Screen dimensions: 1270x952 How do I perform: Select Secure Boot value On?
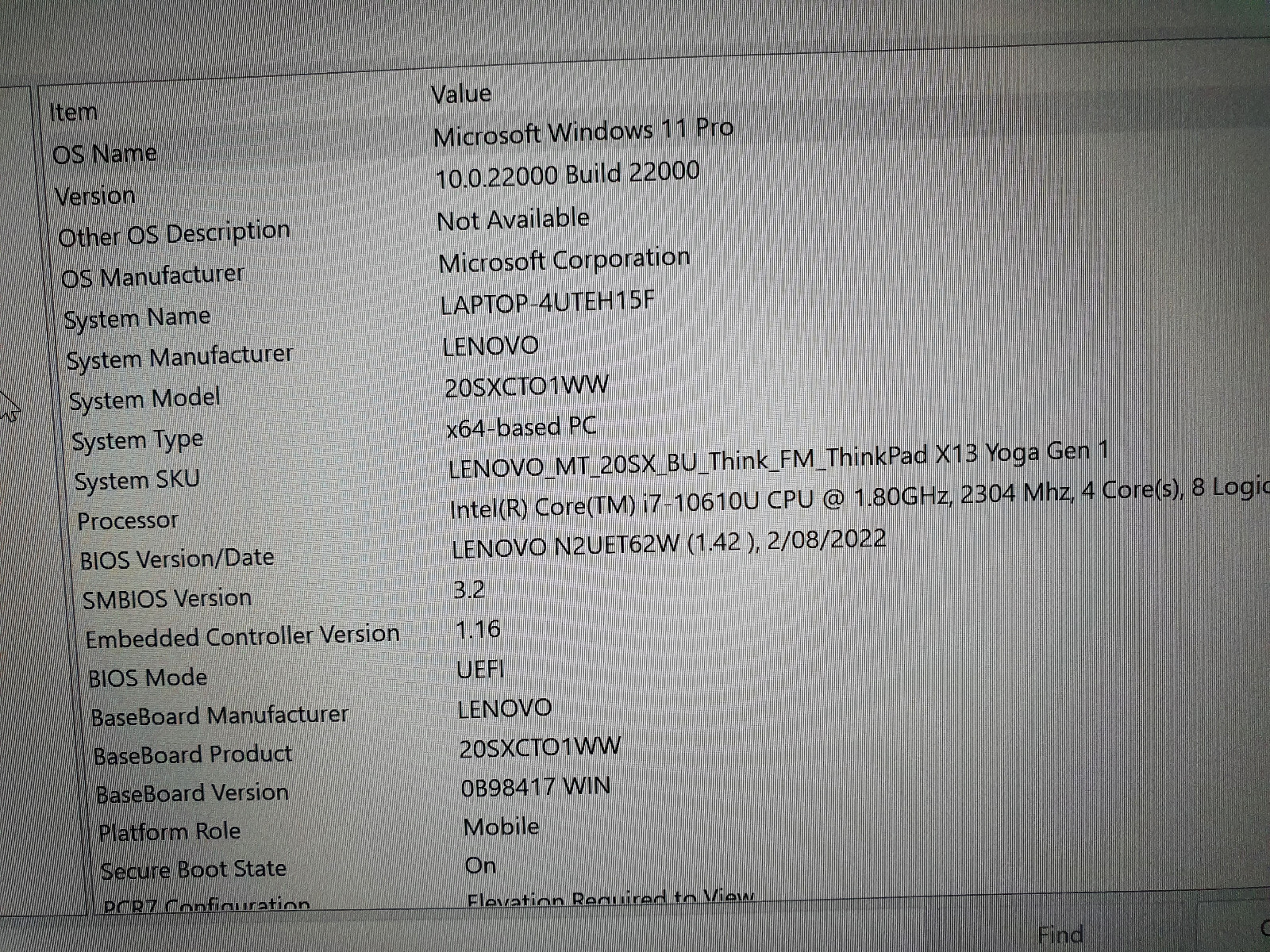pyautogui.click(x=481, y=865)
